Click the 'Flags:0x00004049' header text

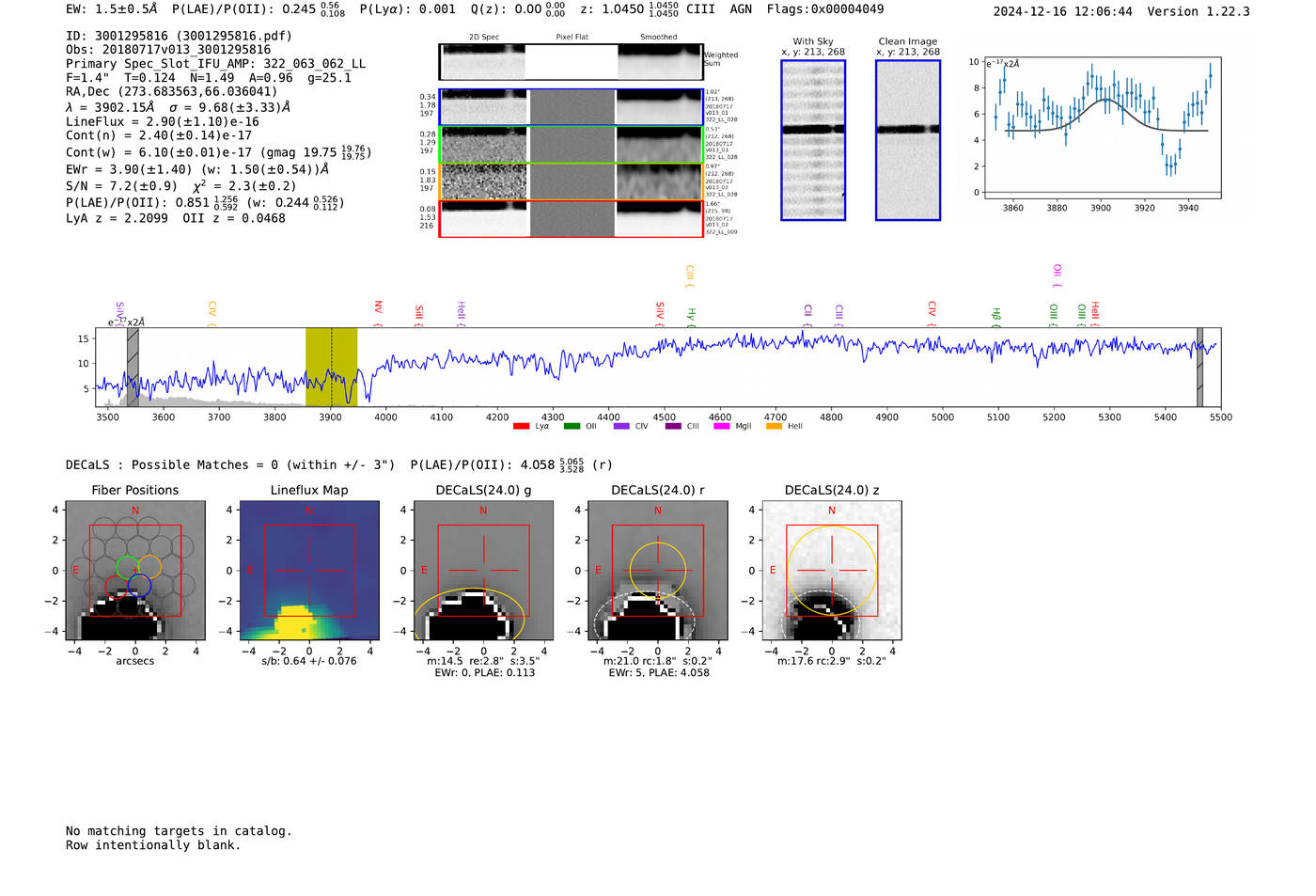point(825,9)
